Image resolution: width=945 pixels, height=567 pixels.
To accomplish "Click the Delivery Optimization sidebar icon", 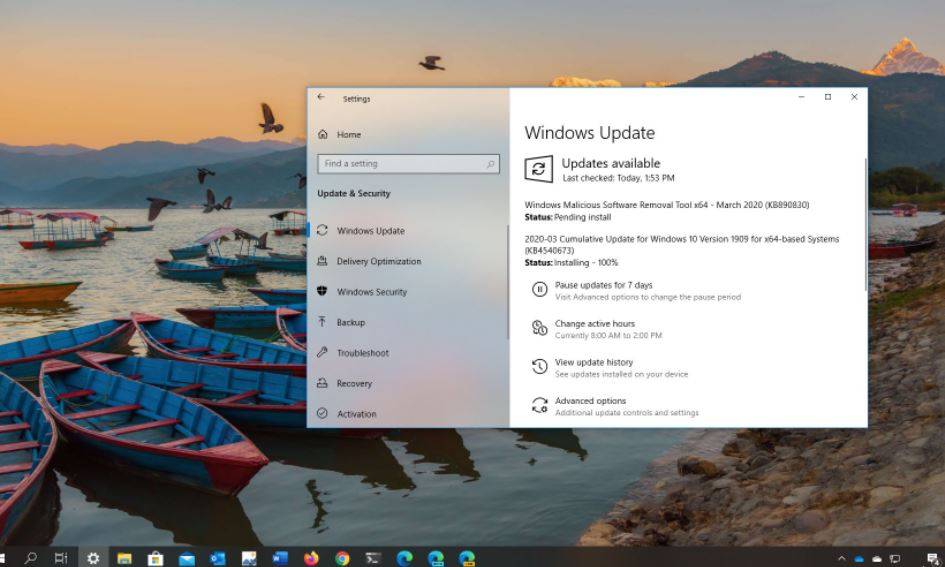I will pyautogui.click(x=322, y=261).
